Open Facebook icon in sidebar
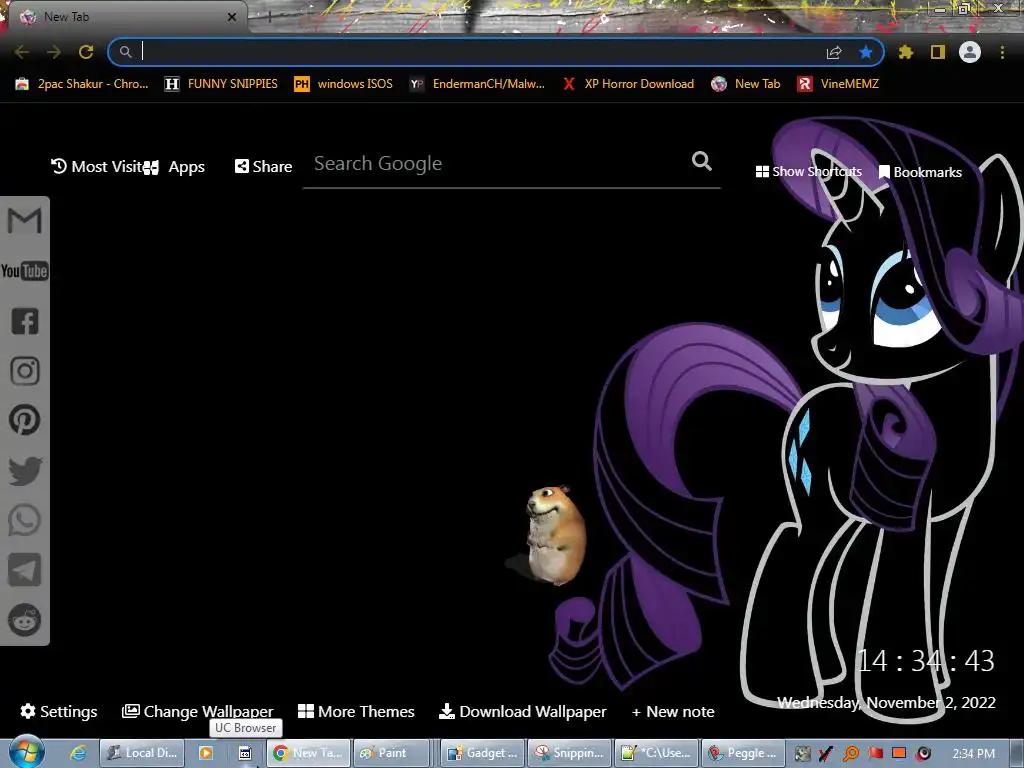Image resolution: width=1024 pixels, height=768 pixels. pyautogui.click(x=25, y=321)
